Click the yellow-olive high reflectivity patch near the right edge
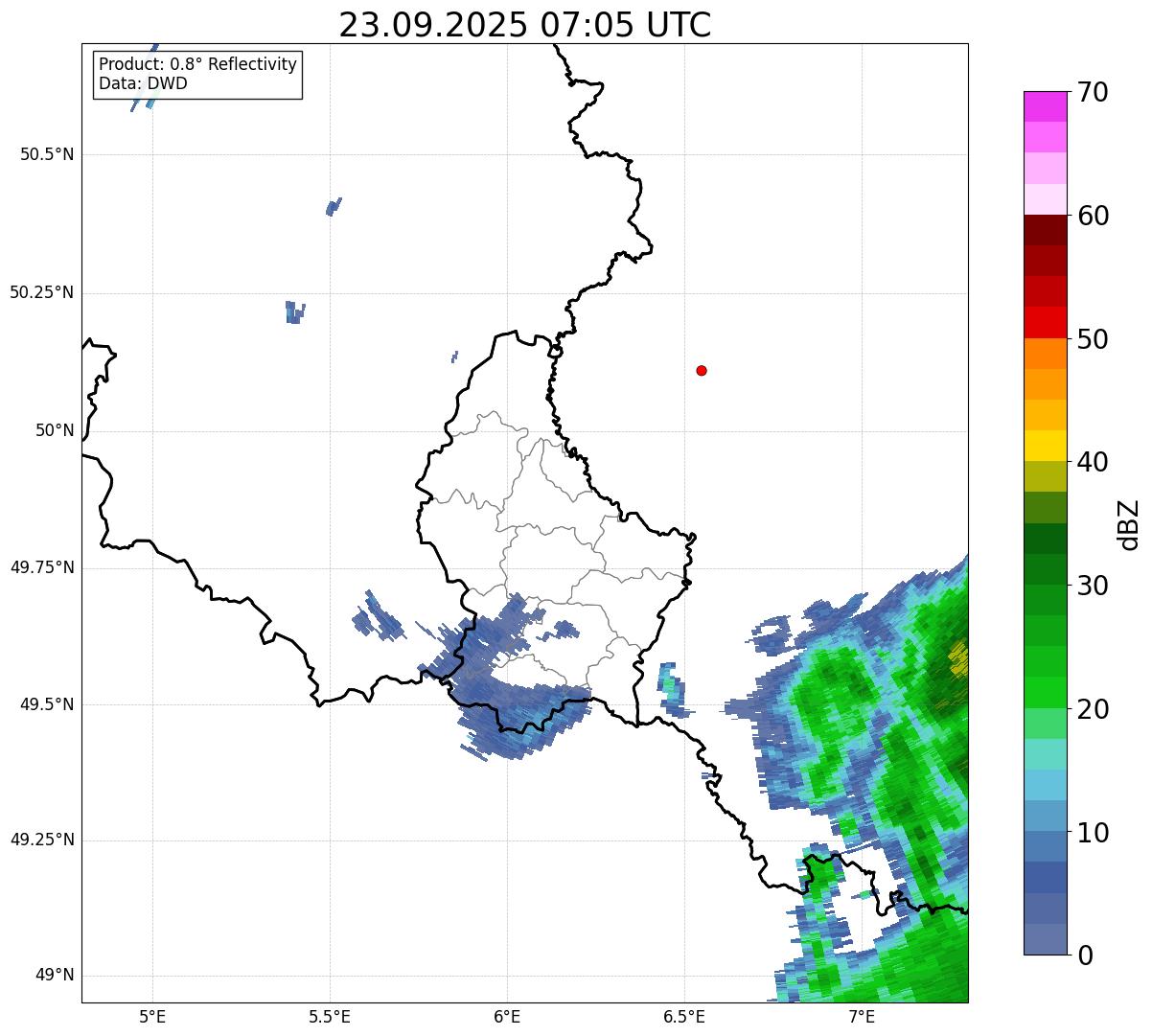 (957, 657)
